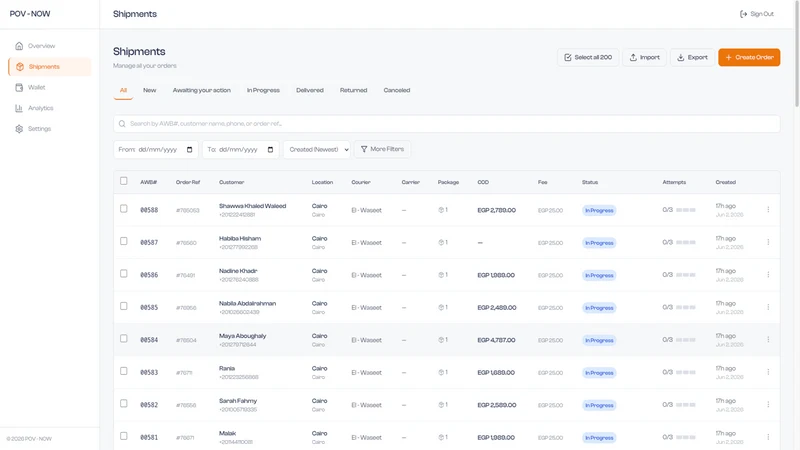Open the Overview home icon in sidebar
800x450 pixels.
(x=19, y=46)
